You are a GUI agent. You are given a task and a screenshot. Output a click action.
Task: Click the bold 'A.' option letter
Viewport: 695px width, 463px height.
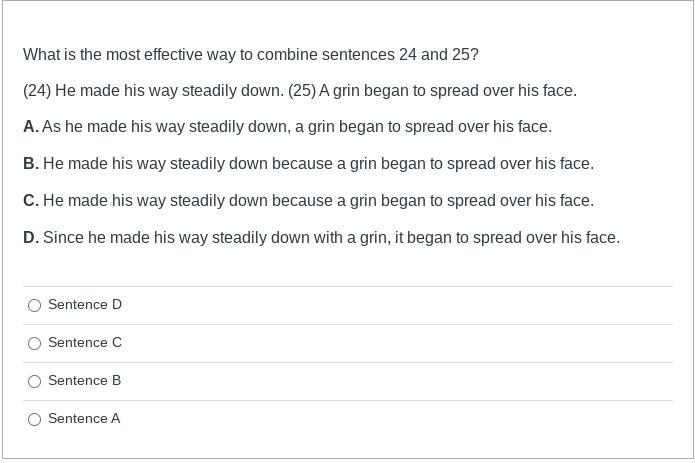click(31, 127)
